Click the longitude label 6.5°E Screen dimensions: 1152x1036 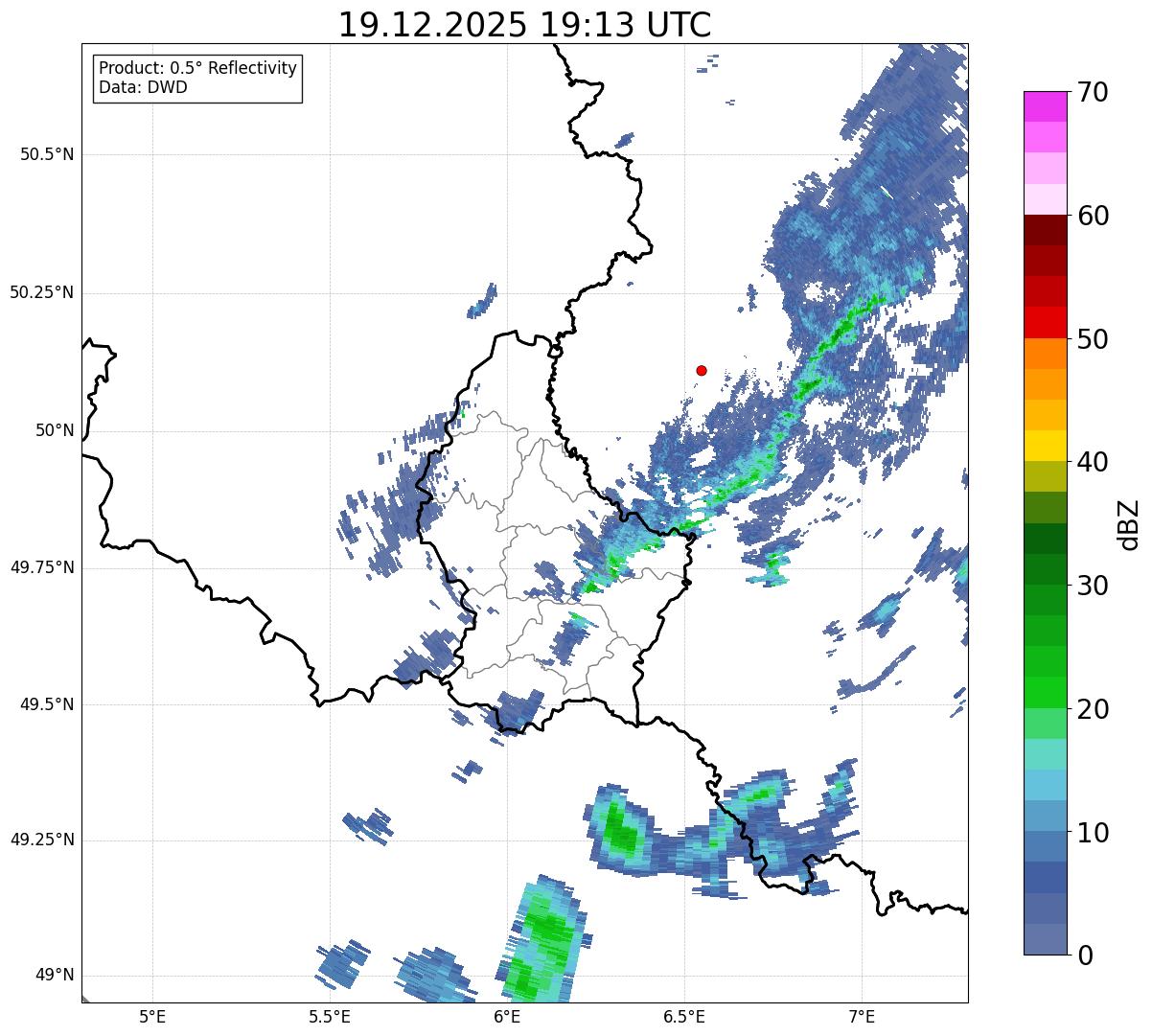click(x=684, y=1017)
